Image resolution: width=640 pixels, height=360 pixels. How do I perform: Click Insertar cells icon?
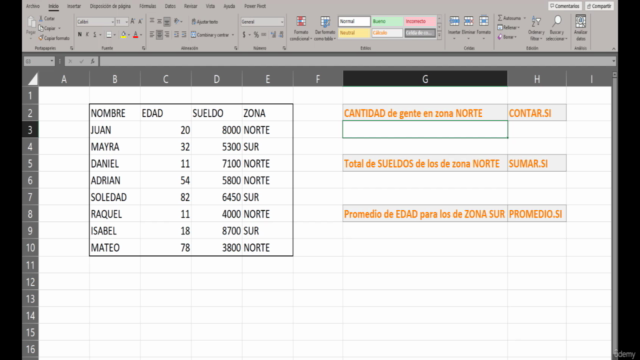click(454, 21)
